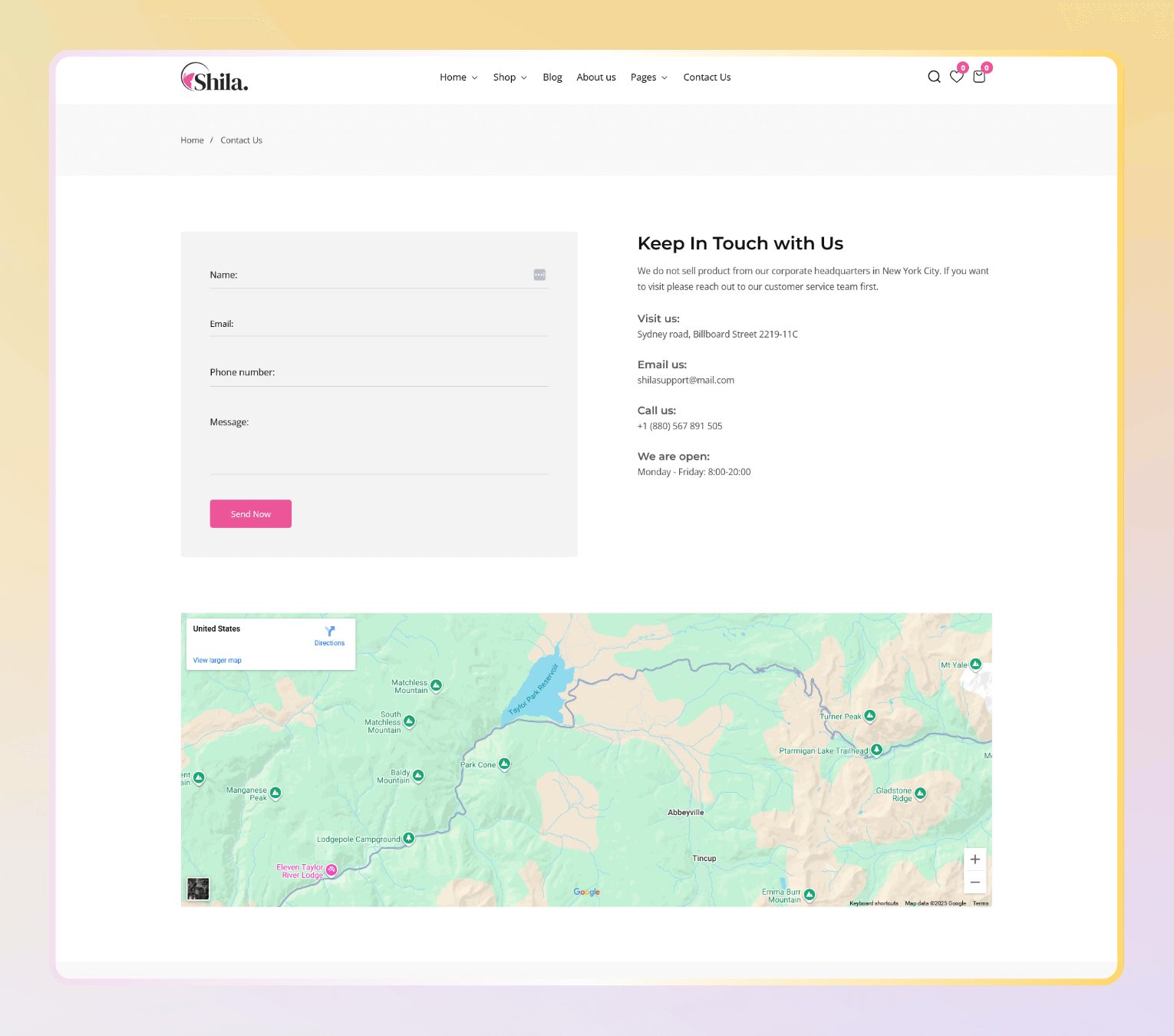Go to Home via breadcrumb
This screenshot has height=1036, width=1174.
click(x=192, y=140)
